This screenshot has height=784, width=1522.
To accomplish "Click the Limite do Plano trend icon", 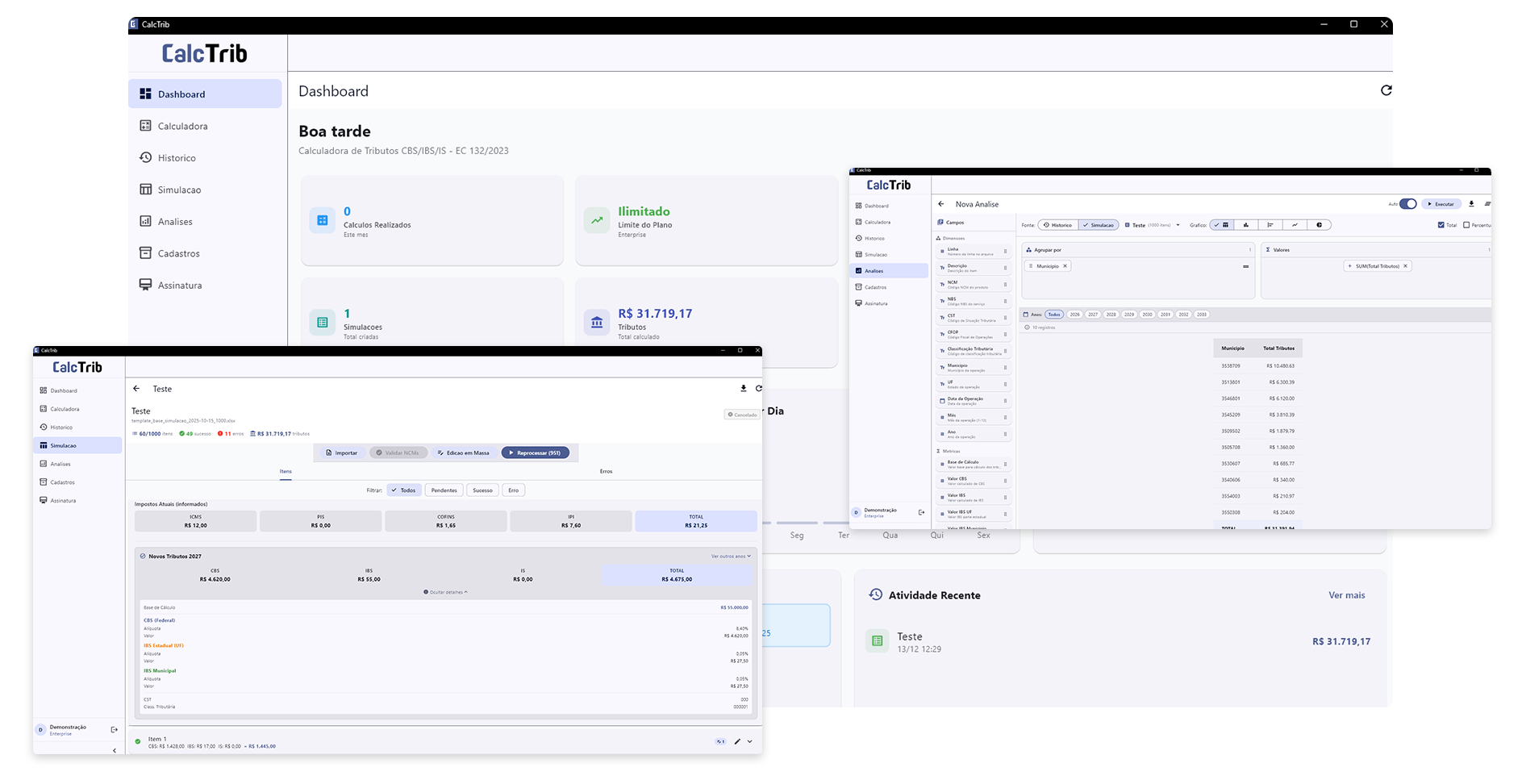I will [x=597, y=220].
